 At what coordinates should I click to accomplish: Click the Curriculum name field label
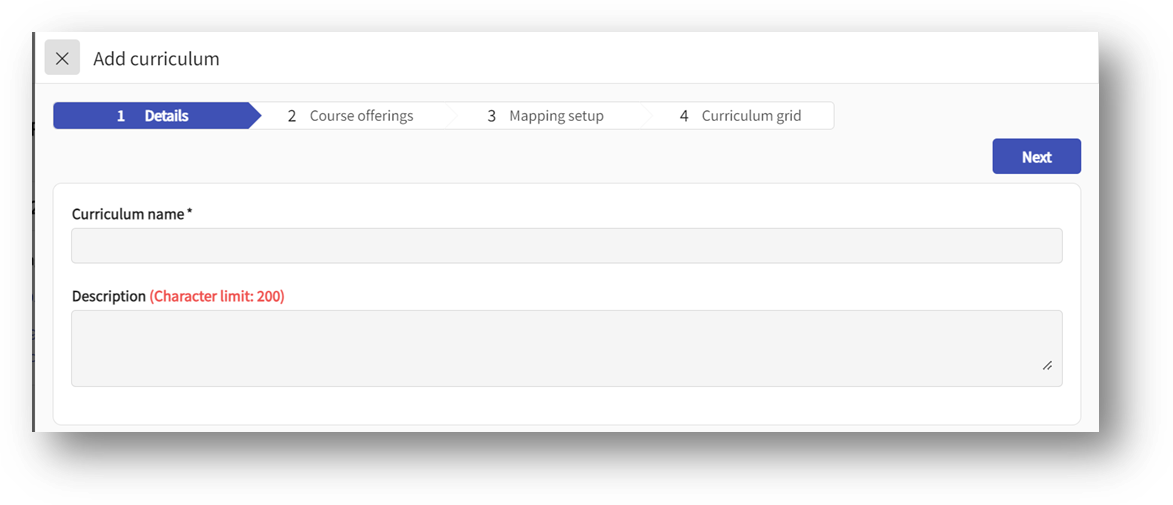tap(128, 214)
